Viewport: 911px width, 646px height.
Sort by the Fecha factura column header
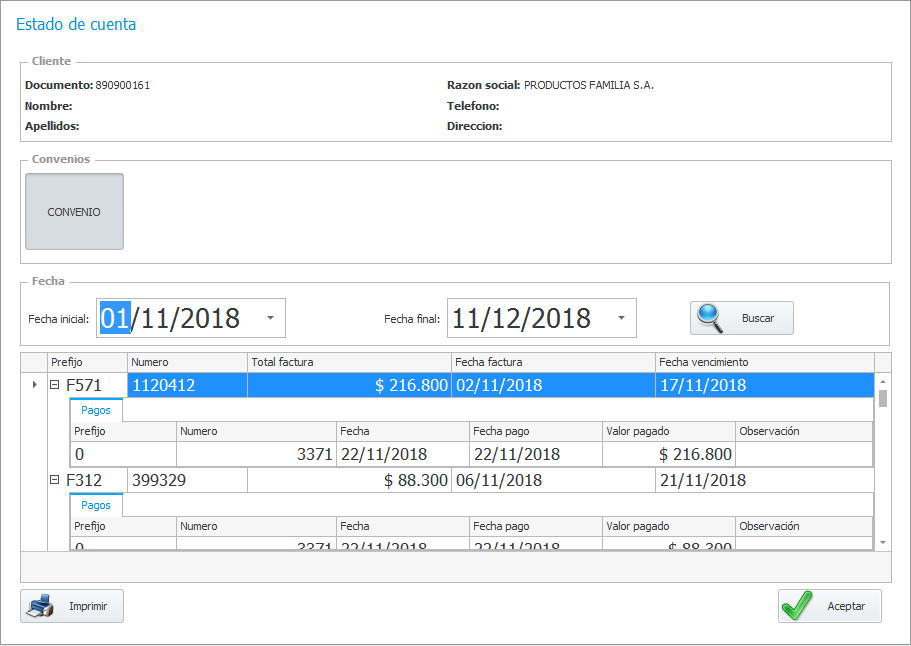click(553, 362)
